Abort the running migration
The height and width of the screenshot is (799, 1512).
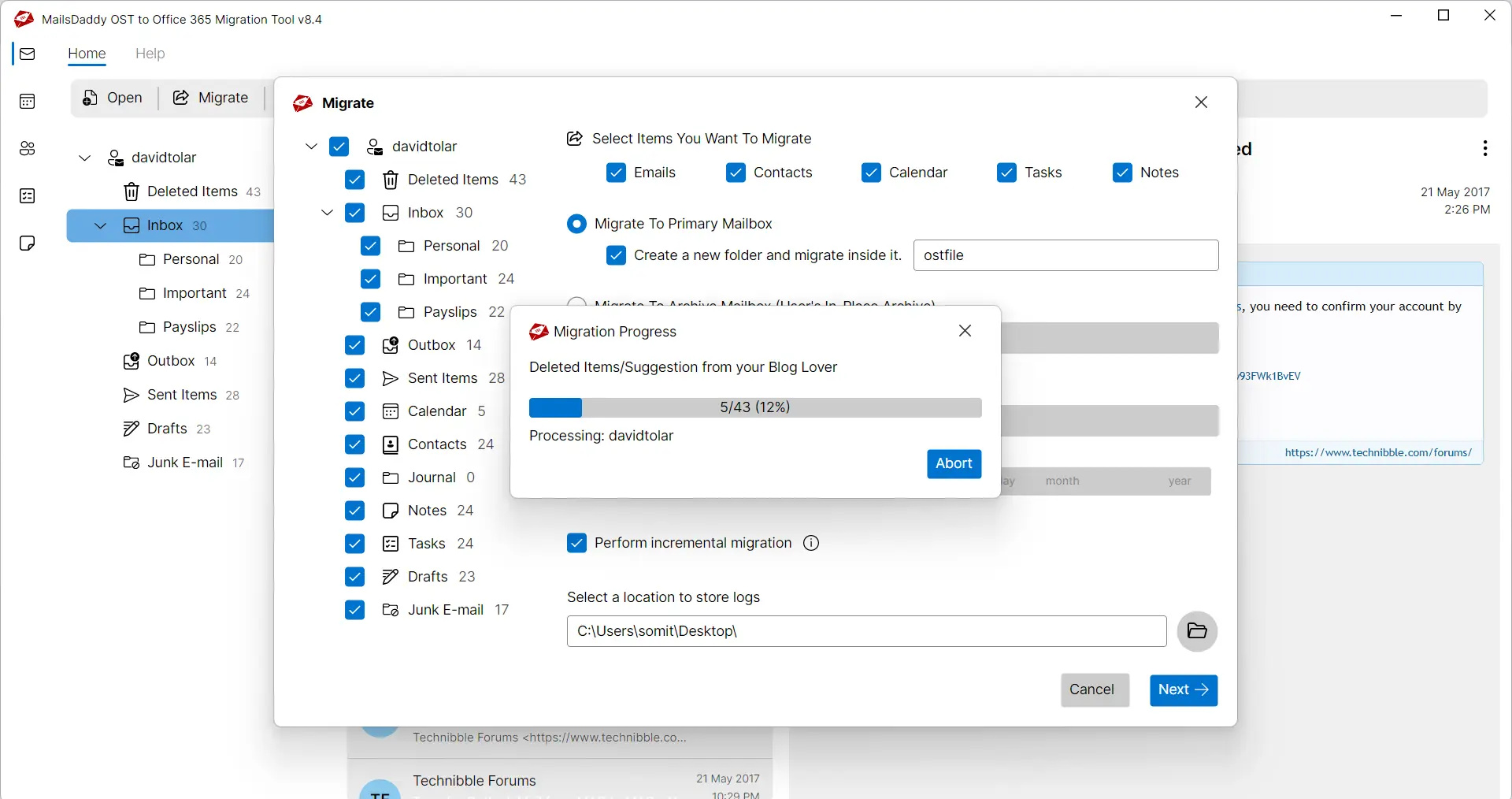click(954, 463)
